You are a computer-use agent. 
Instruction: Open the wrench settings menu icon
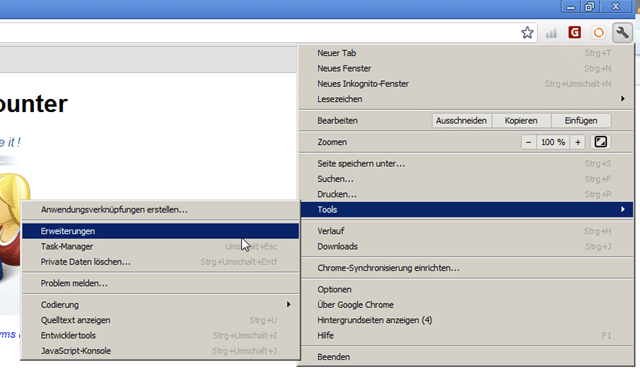click(622, 33)
